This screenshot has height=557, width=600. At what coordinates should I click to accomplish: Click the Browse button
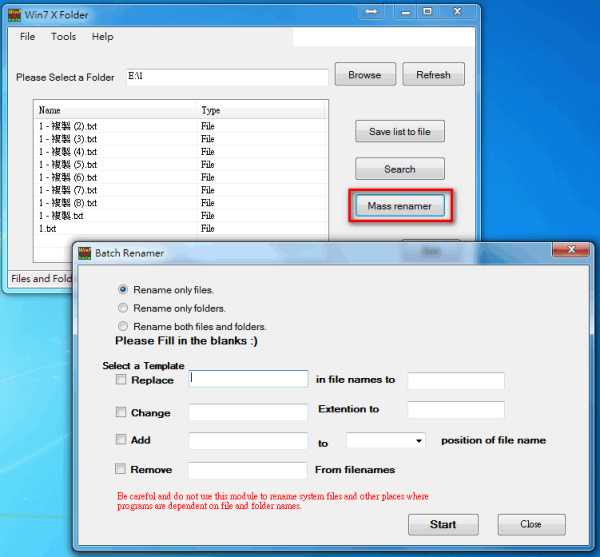click(x=365, y=75)
